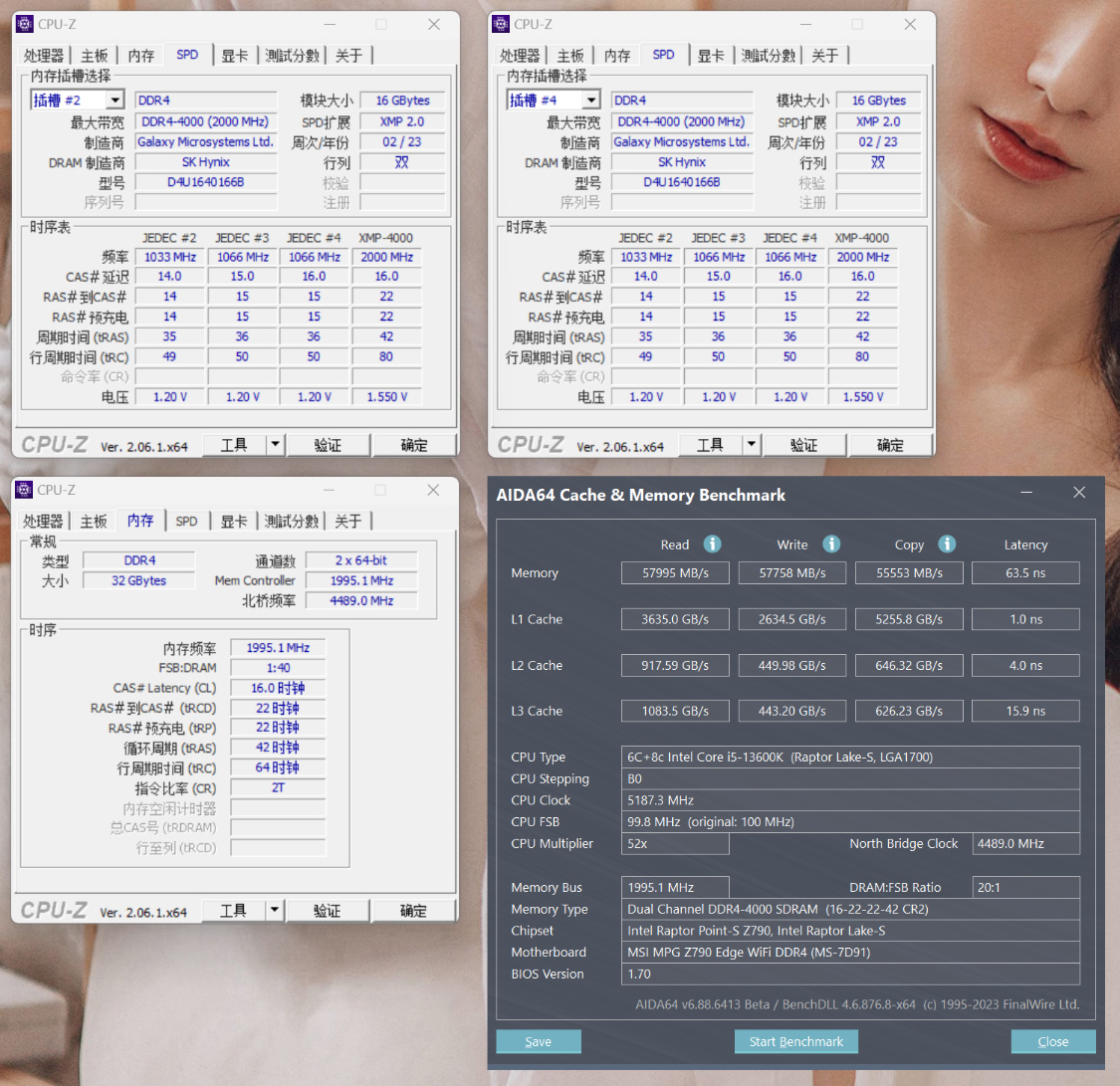Click CPU Type i5-13600K field

pos(851,757)
